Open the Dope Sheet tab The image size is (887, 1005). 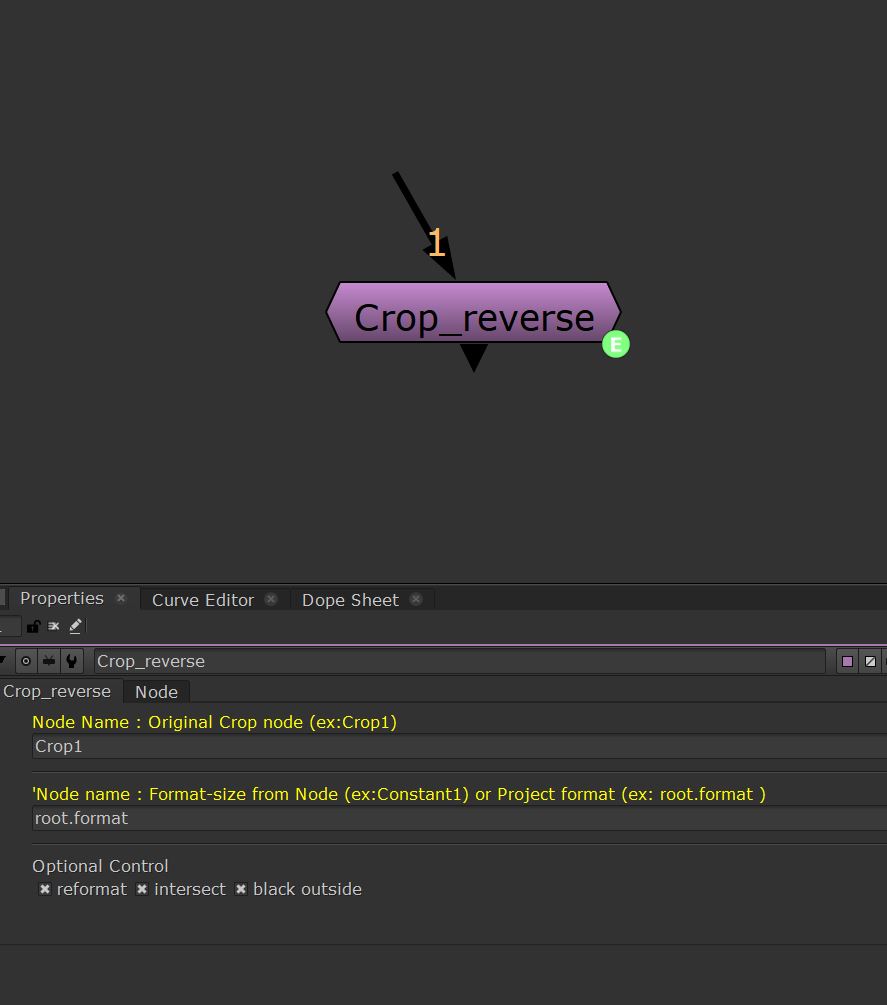[350, 600]
